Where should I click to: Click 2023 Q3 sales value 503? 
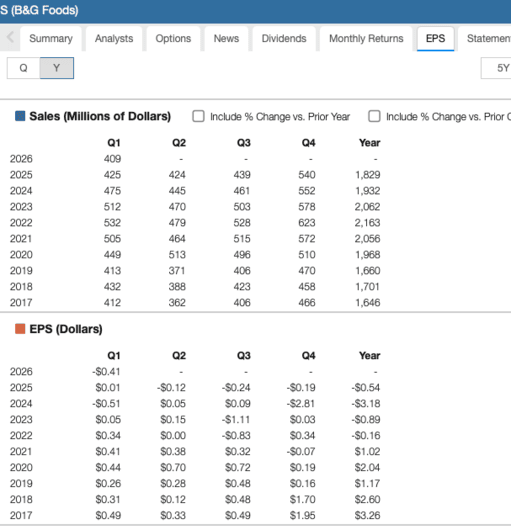(x=242, y=207)
